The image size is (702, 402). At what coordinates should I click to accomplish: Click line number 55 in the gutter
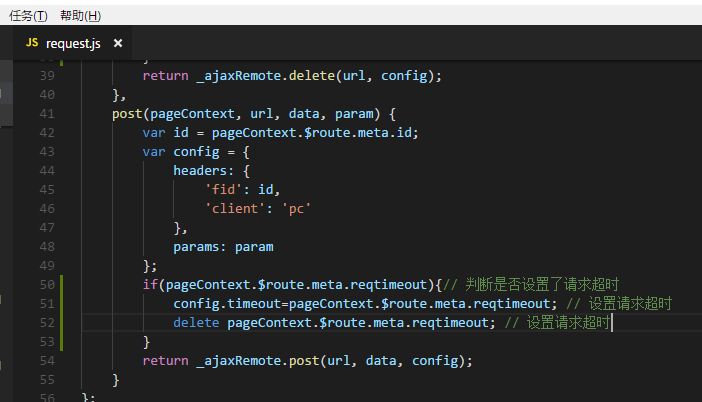(47, 380)
